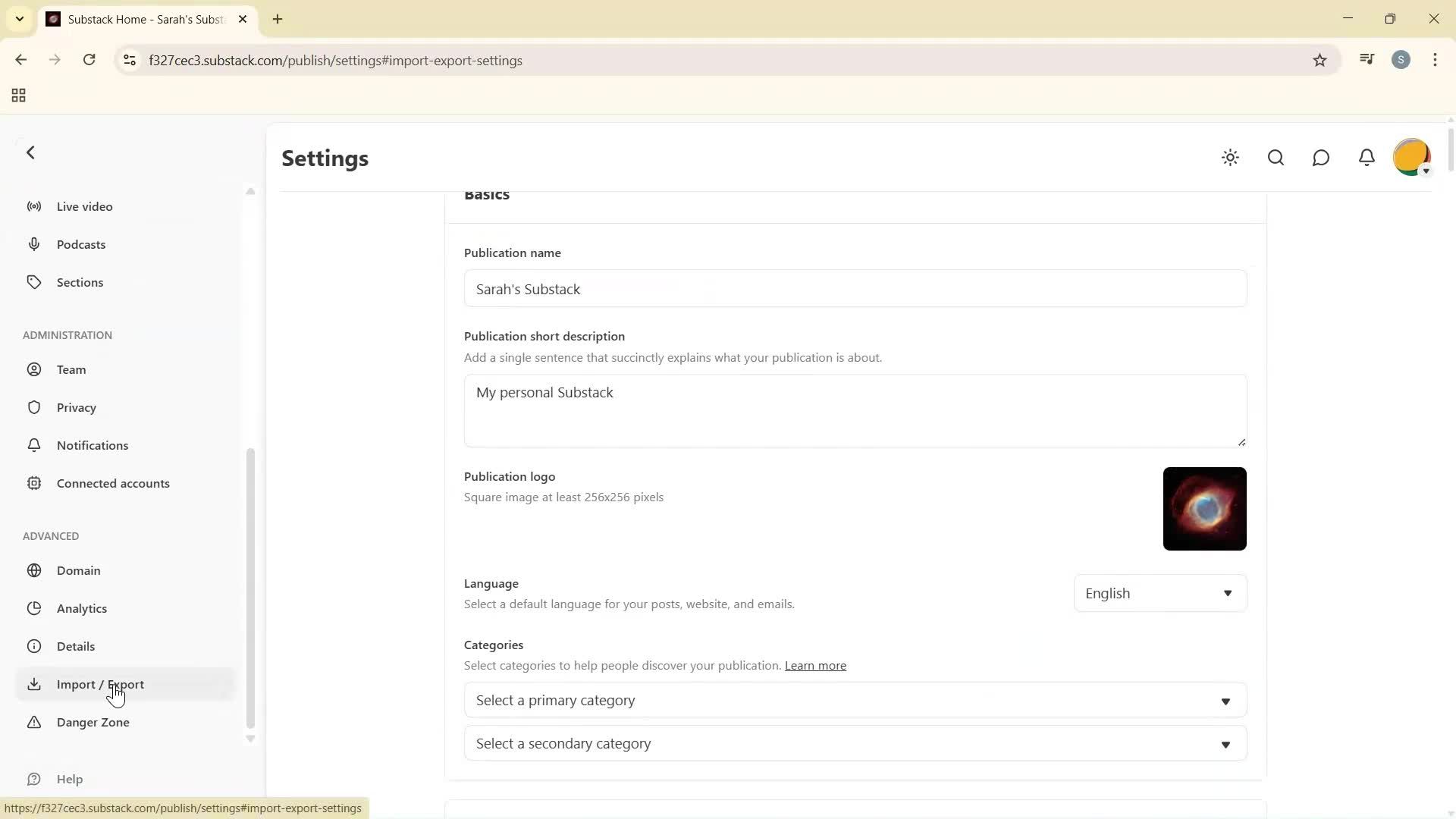
Task: Bookmark the page with the star icon
Action: [1319, 60]
